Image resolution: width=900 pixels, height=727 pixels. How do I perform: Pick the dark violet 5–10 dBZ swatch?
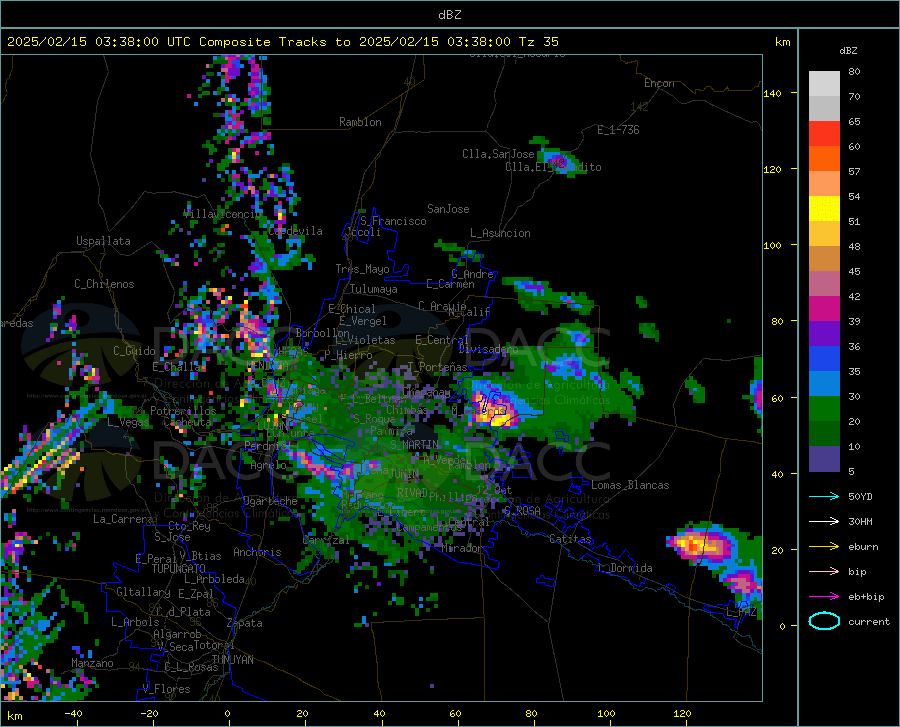pos(824,458)
